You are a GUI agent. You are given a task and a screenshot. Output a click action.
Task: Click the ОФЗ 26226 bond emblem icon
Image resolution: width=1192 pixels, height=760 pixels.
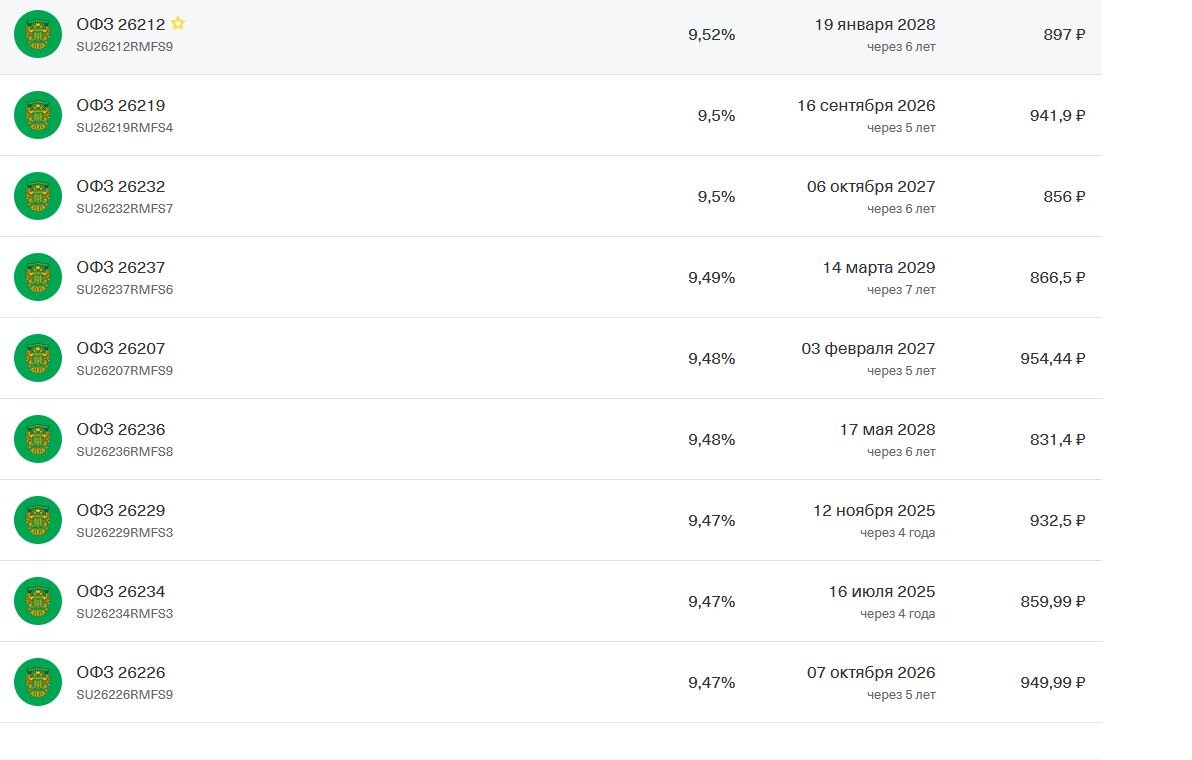coord(38,682)
